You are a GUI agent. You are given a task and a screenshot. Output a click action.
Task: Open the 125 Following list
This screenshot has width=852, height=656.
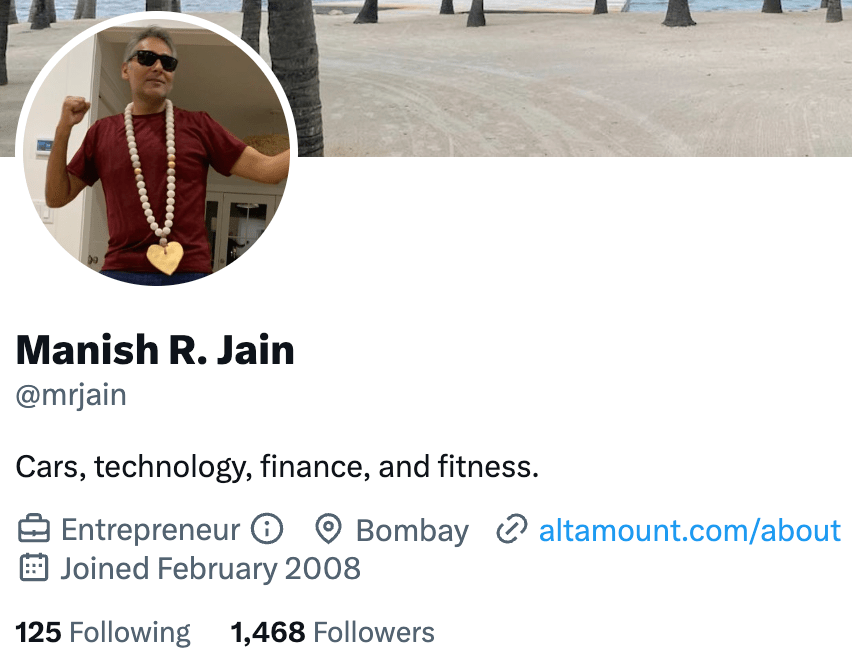(103, 633)
